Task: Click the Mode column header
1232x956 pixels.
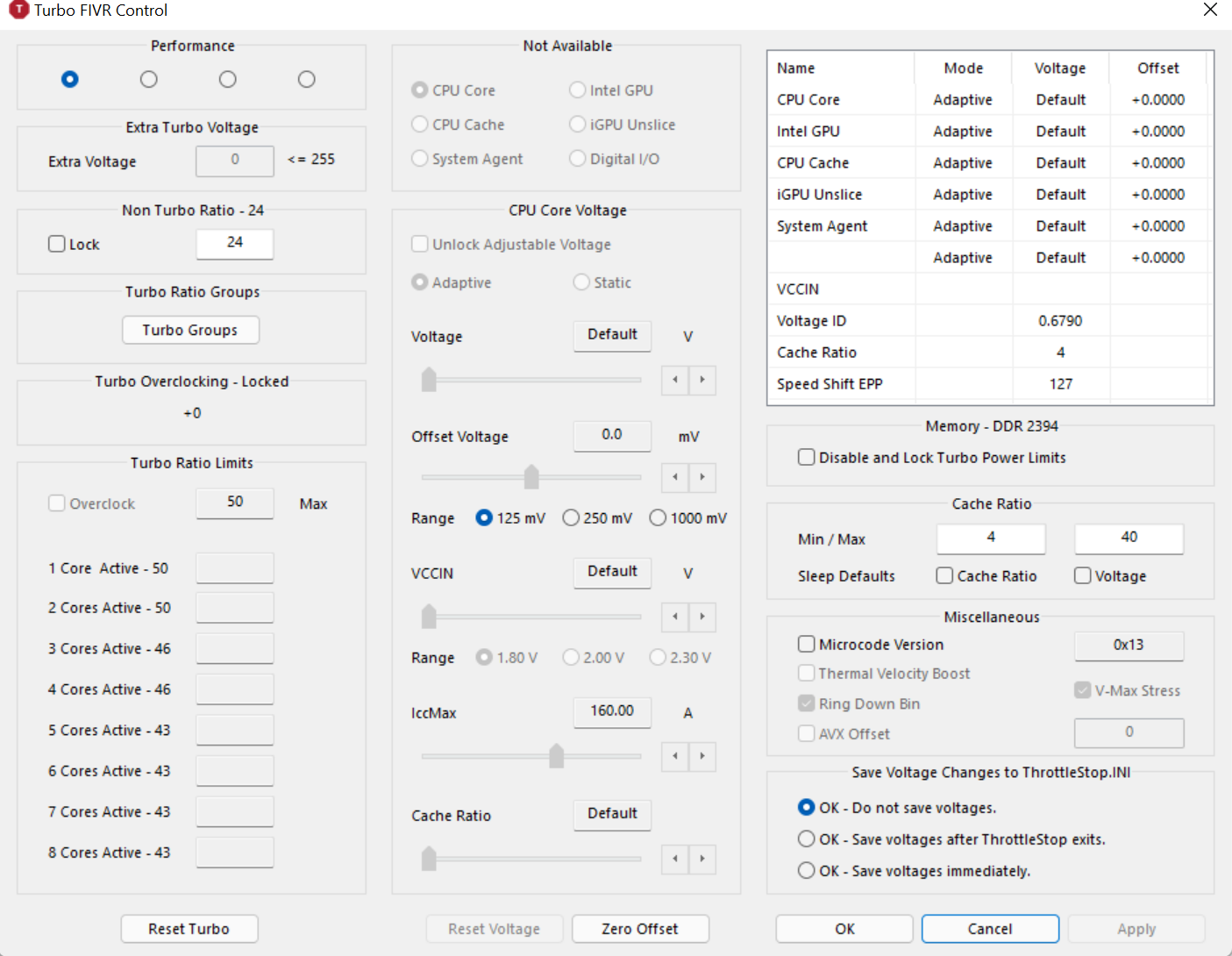Action: pos(963,68)
